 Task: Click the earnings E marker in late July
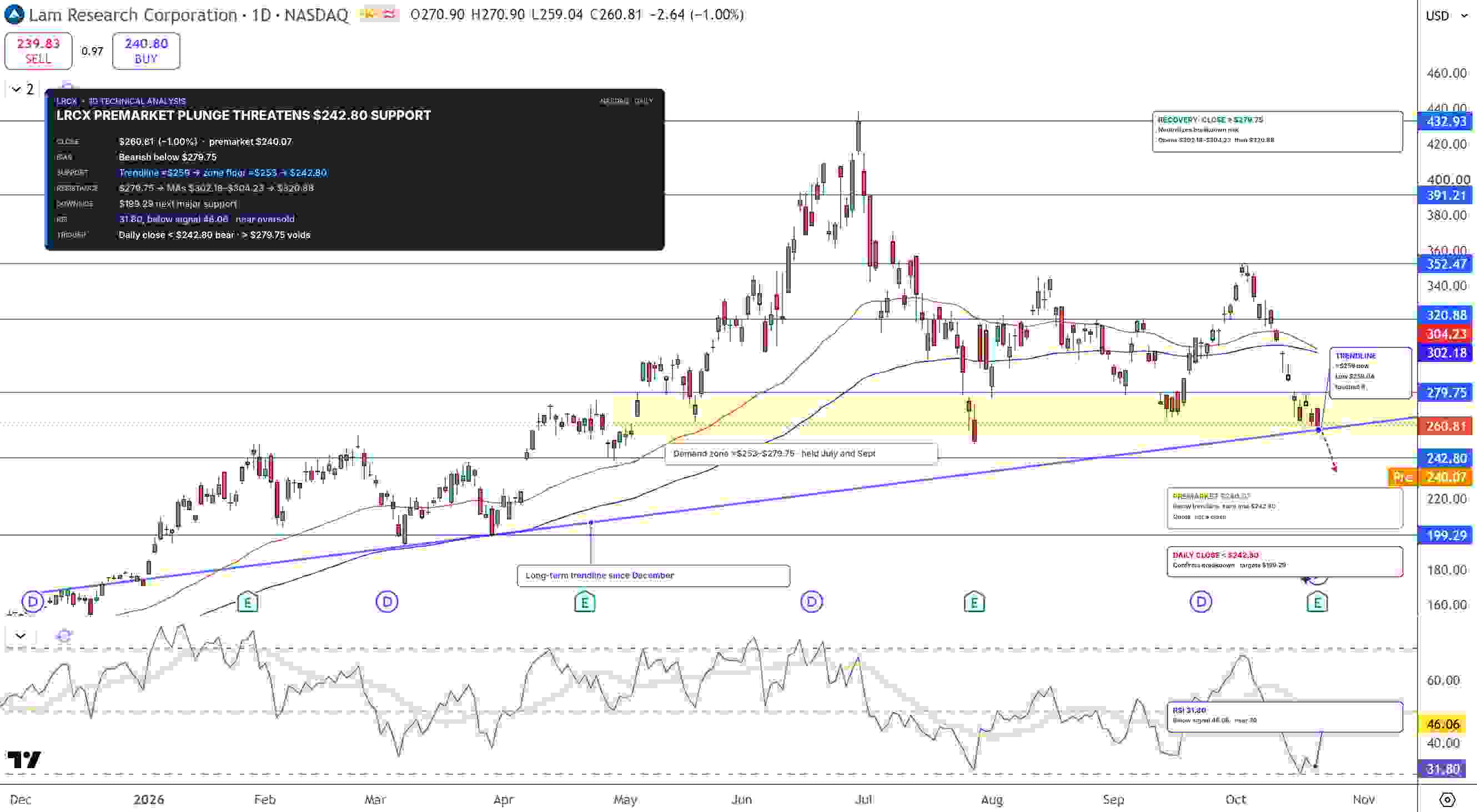click(x=974, y=602)
